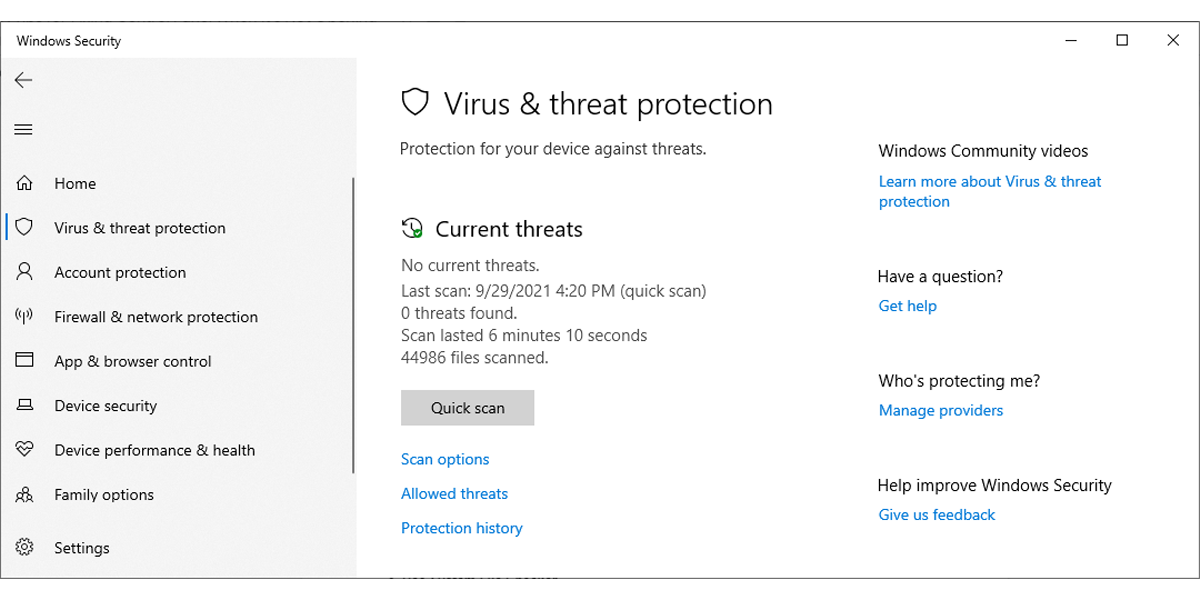1200x600 pixels.
Task: Go back using the back arrow
Action: click(x=24, y=80)
